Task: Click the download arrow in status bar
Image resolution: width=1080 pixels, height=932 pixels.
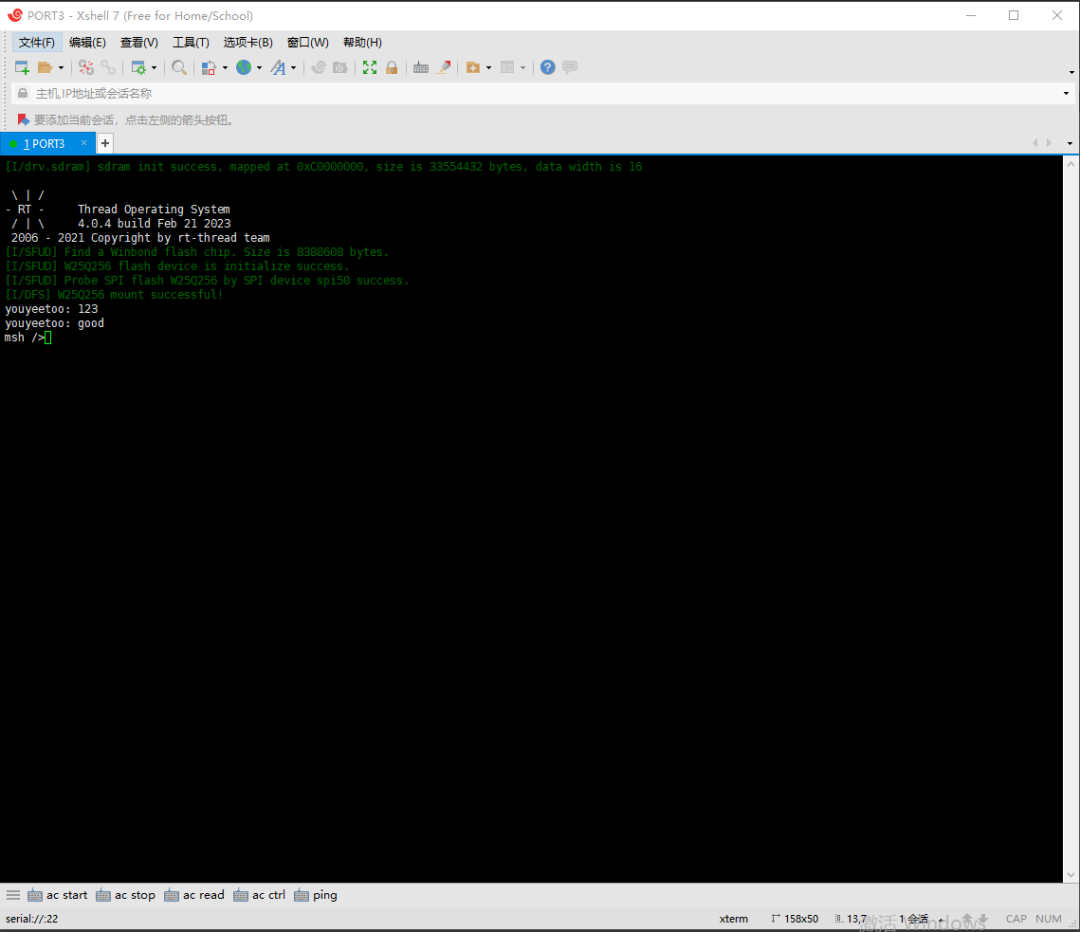Action: click(984, 919)
